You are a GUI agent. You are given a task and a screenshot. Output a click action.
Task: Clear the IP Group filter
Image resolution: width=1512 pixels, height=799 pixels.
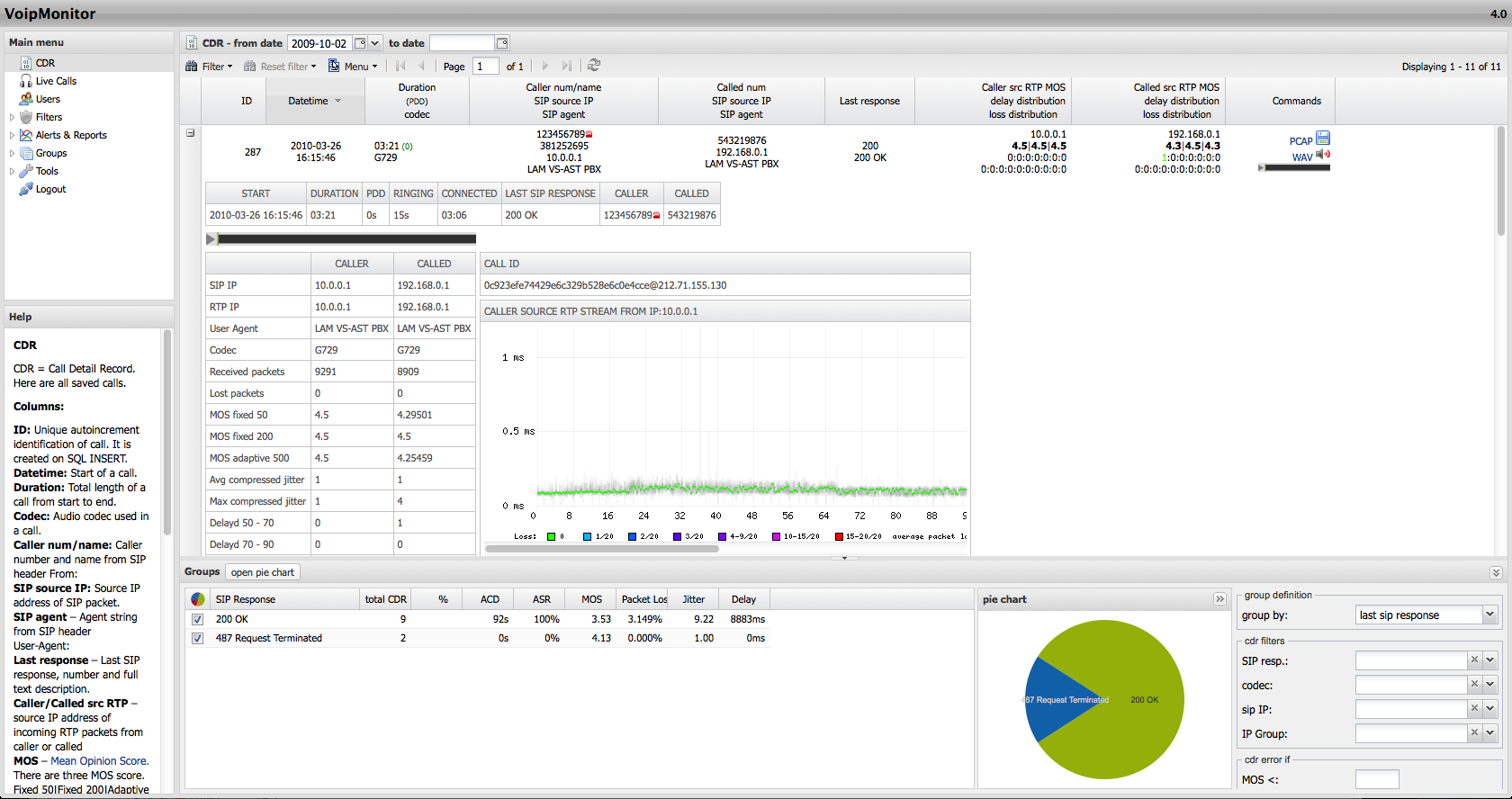coord(1474,733)
